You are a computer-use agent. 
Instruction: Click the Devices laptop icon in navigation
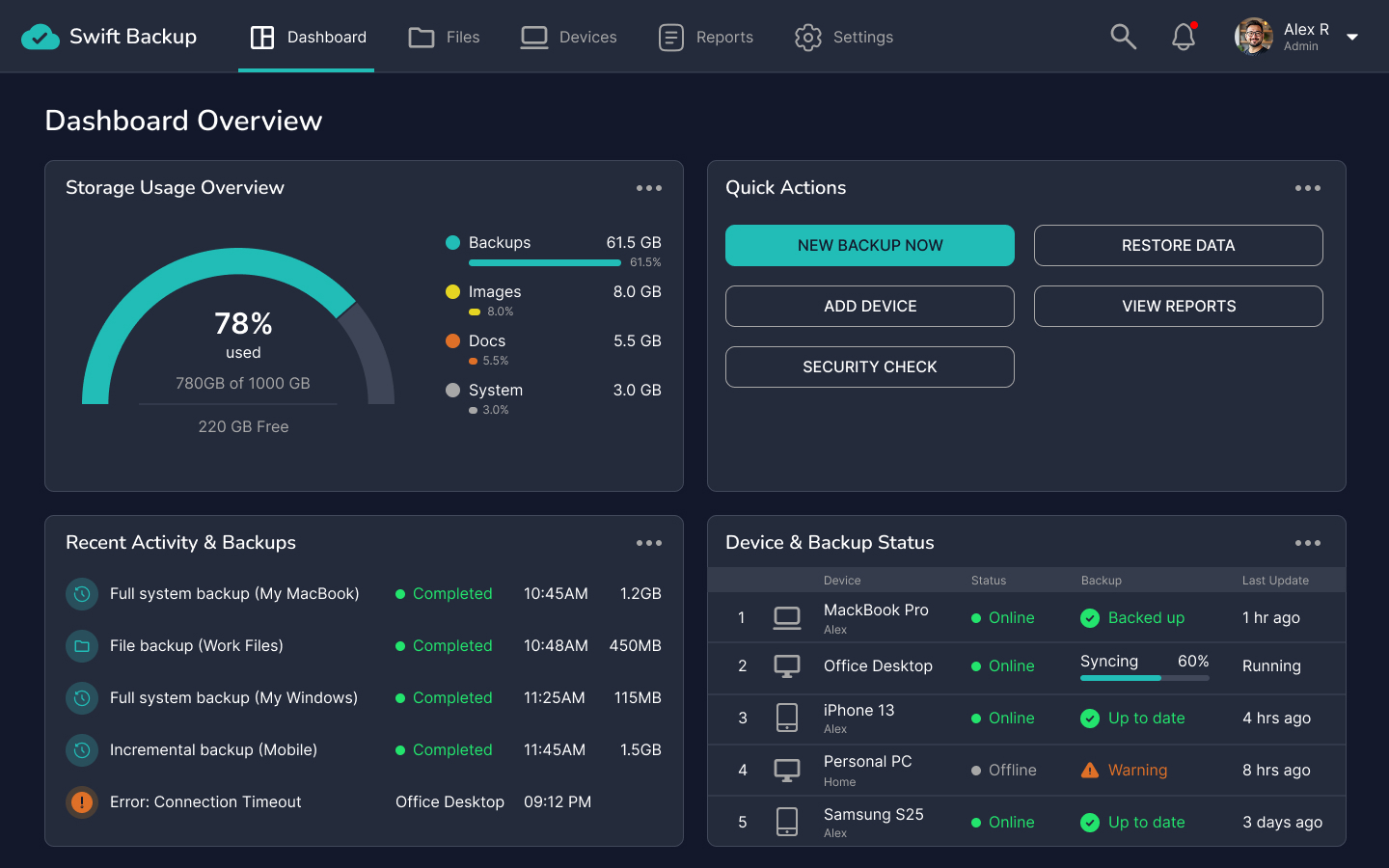(534, 38)
